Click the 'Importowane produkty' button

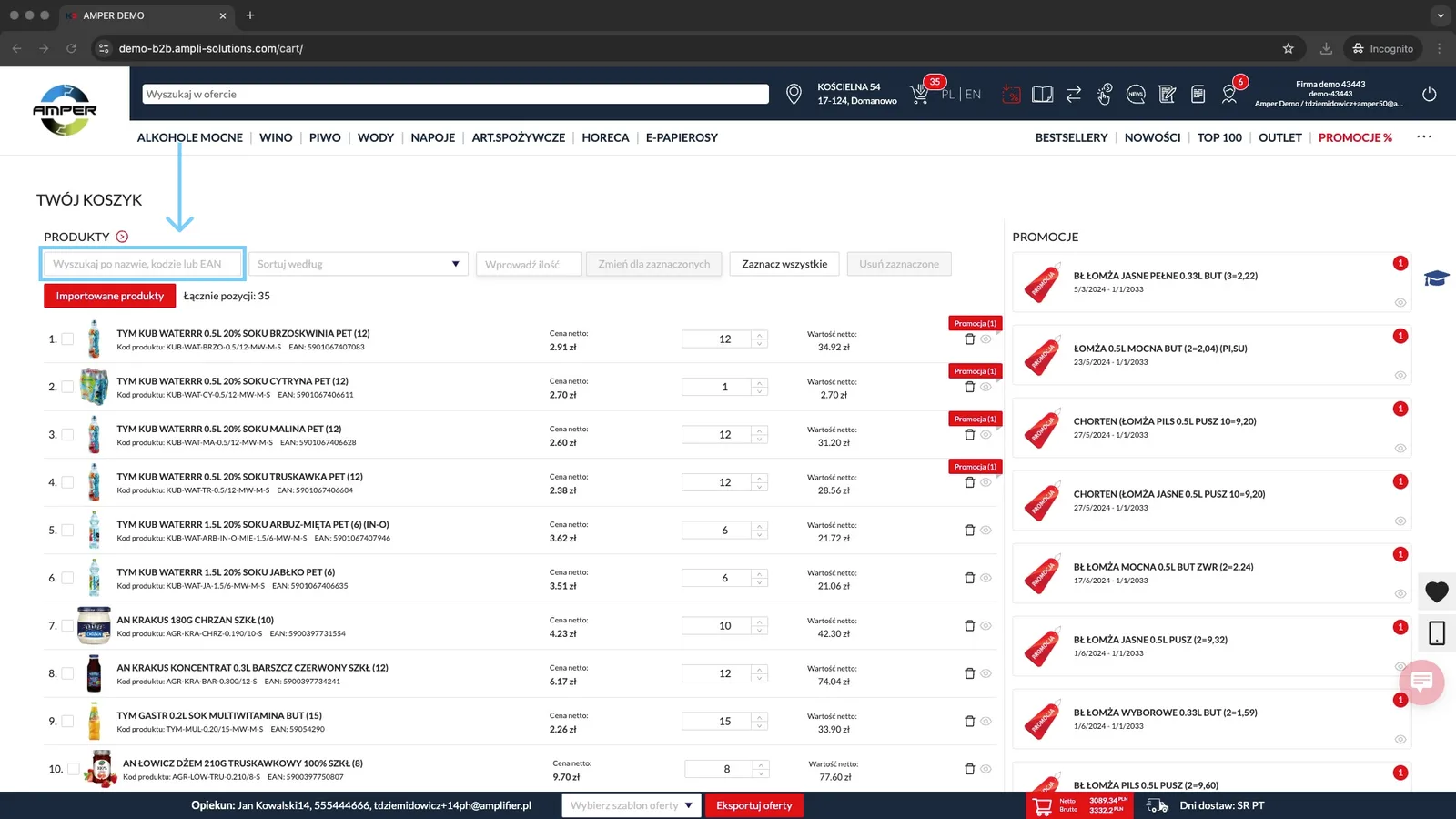[110, 296]
